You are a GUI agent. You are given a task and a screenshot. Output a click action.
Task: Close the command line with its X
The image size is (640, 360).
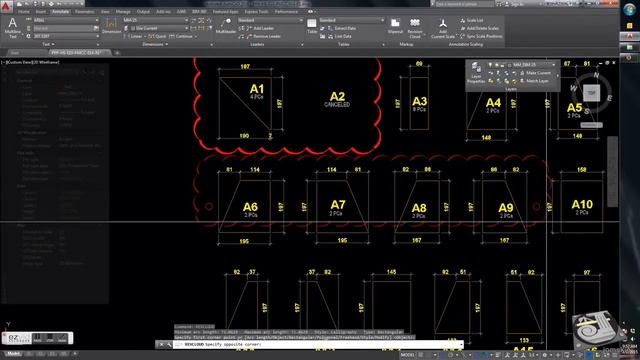(161, 344)
